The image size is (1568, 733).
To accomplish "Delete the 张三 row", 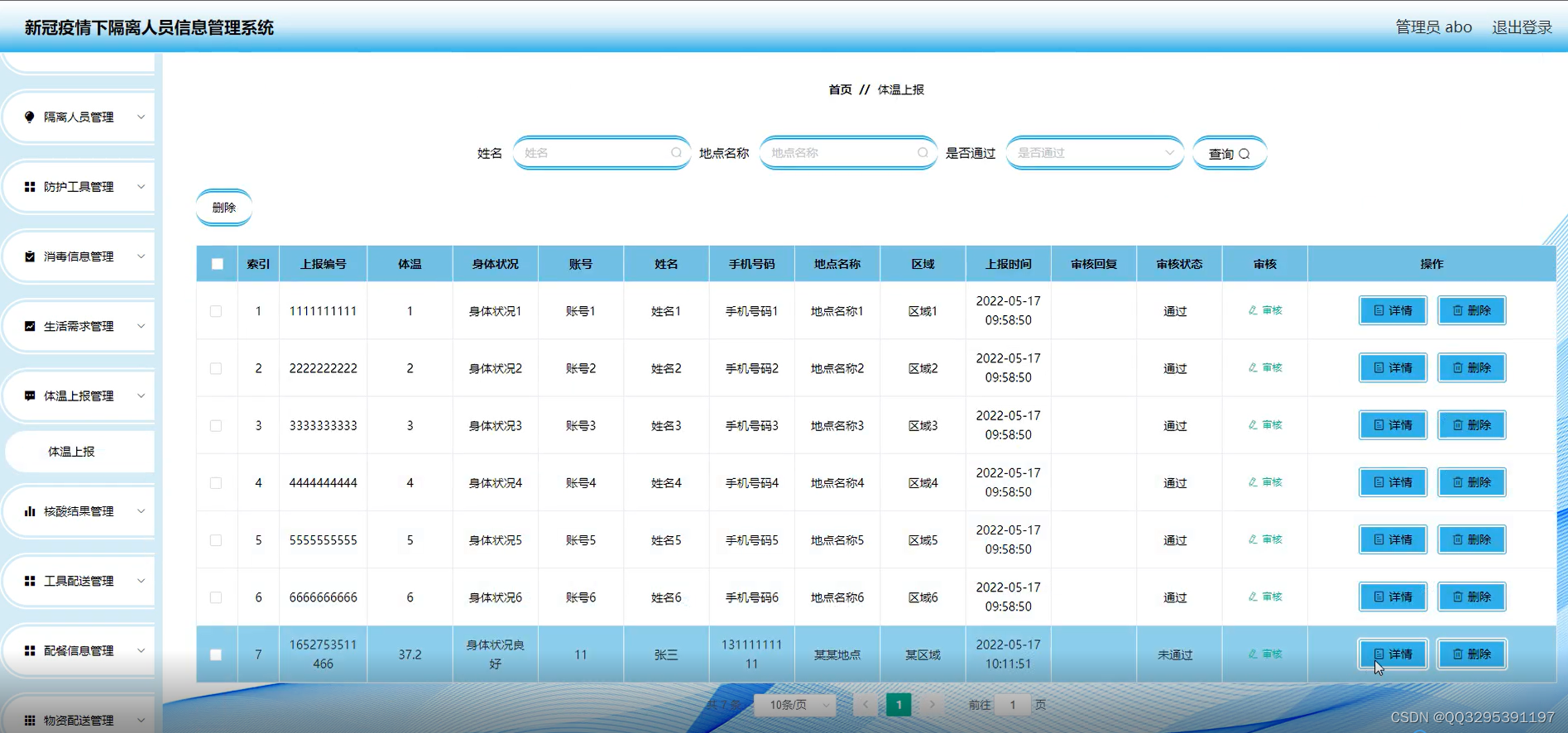I will coord(1471,654).
